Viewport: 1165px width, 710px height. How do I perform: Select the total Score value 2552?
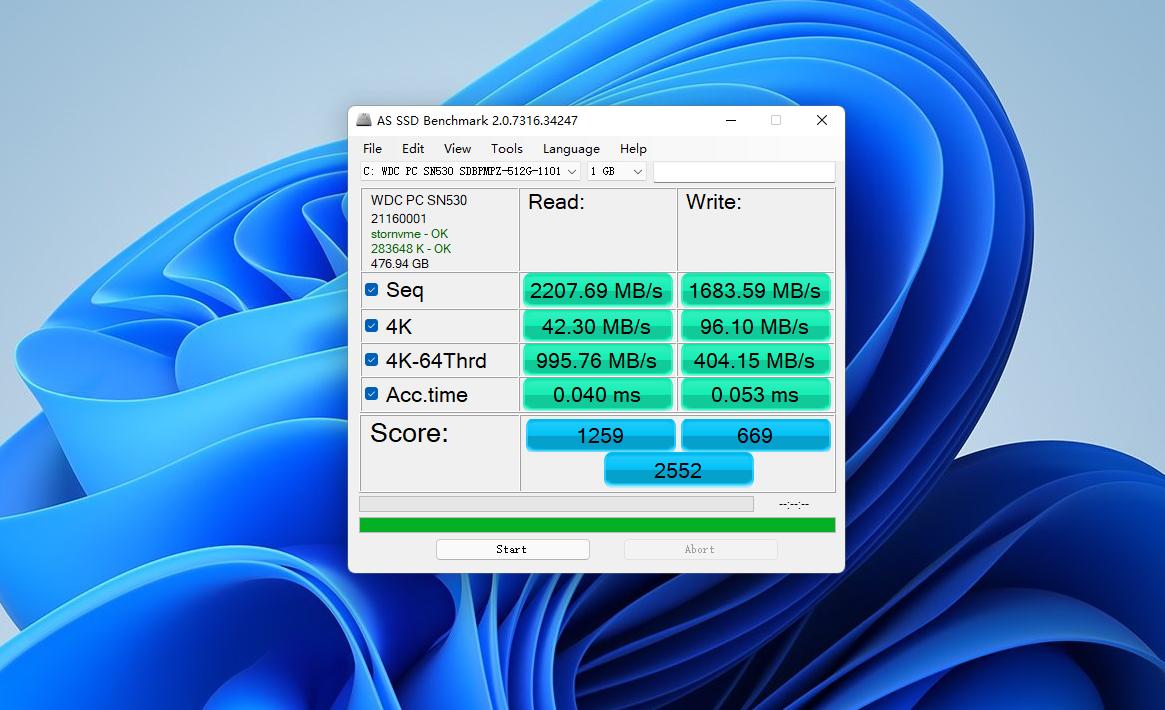pos(678,469)
